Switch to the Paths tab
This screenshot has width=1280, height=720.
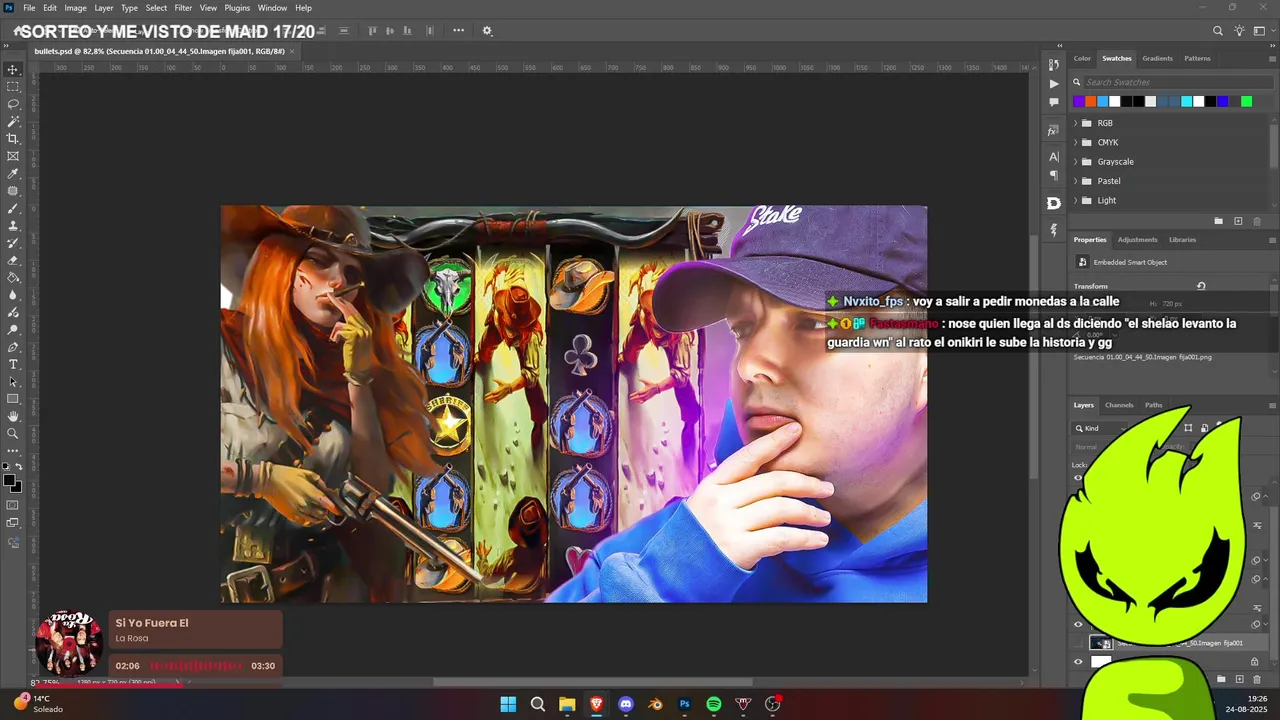[1153, 405]
